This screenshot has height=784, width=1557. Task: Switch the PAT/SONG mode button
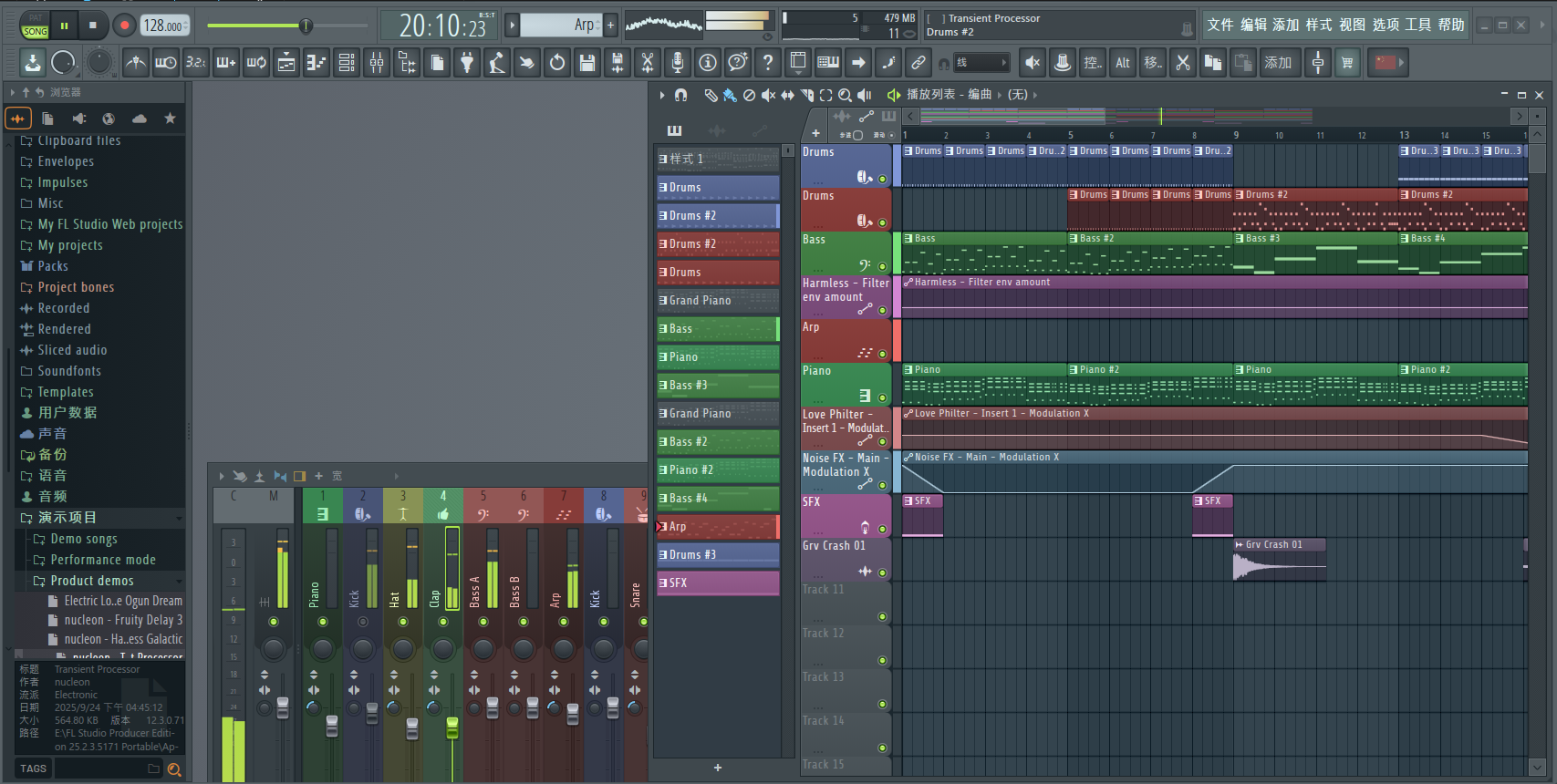click(x=35, y=26)
